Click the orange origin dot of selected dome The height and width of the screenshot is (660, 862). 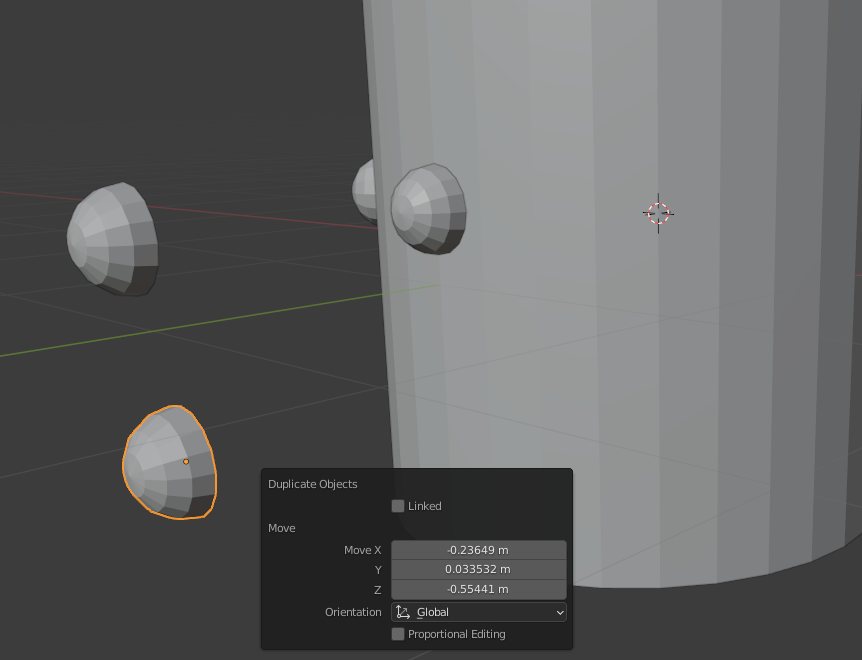(x=186, y=462)
